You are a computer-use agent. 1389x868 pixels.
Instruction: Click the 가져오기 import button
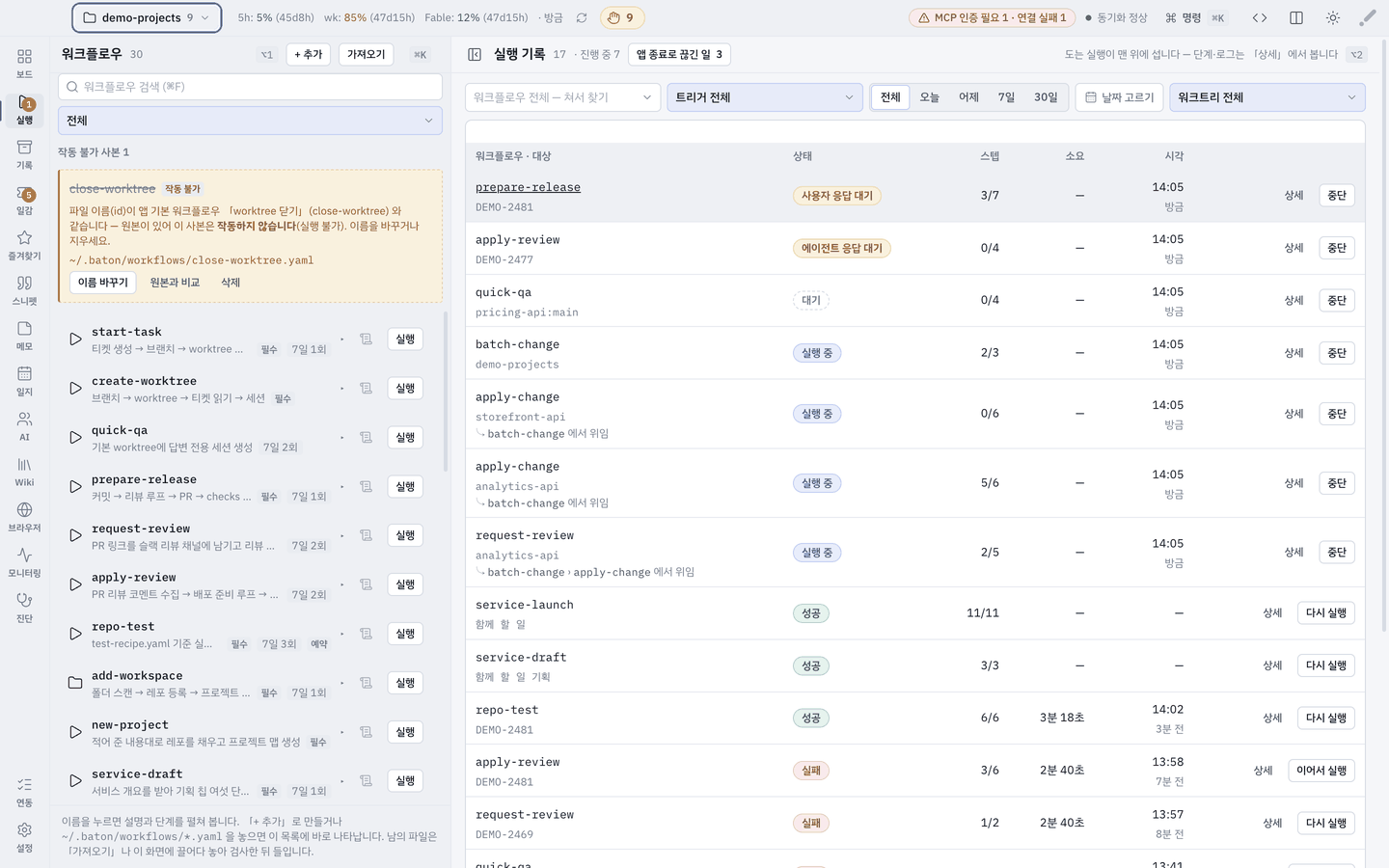[x=366, y=55]
